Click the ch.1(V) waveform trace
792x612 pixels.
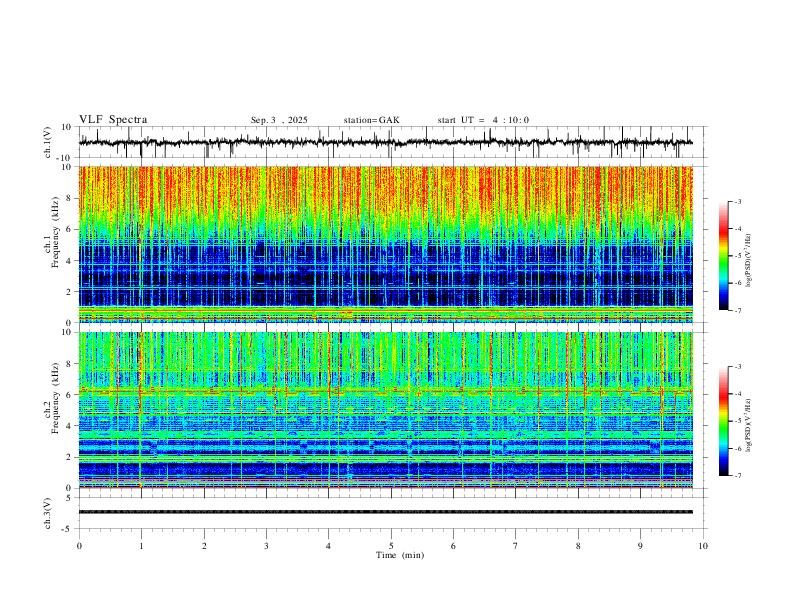pos(385,142)
